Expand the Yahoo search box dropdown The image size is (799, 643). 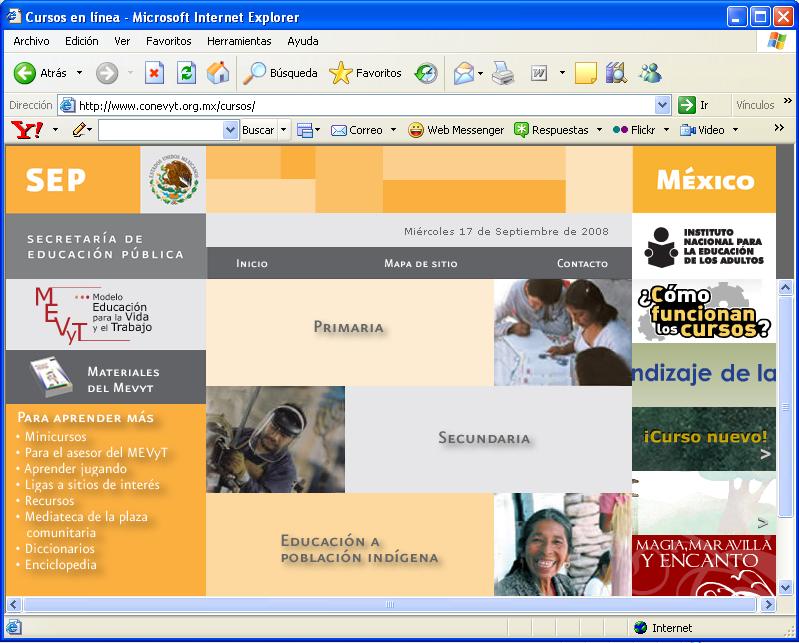(x=231, y=130)
